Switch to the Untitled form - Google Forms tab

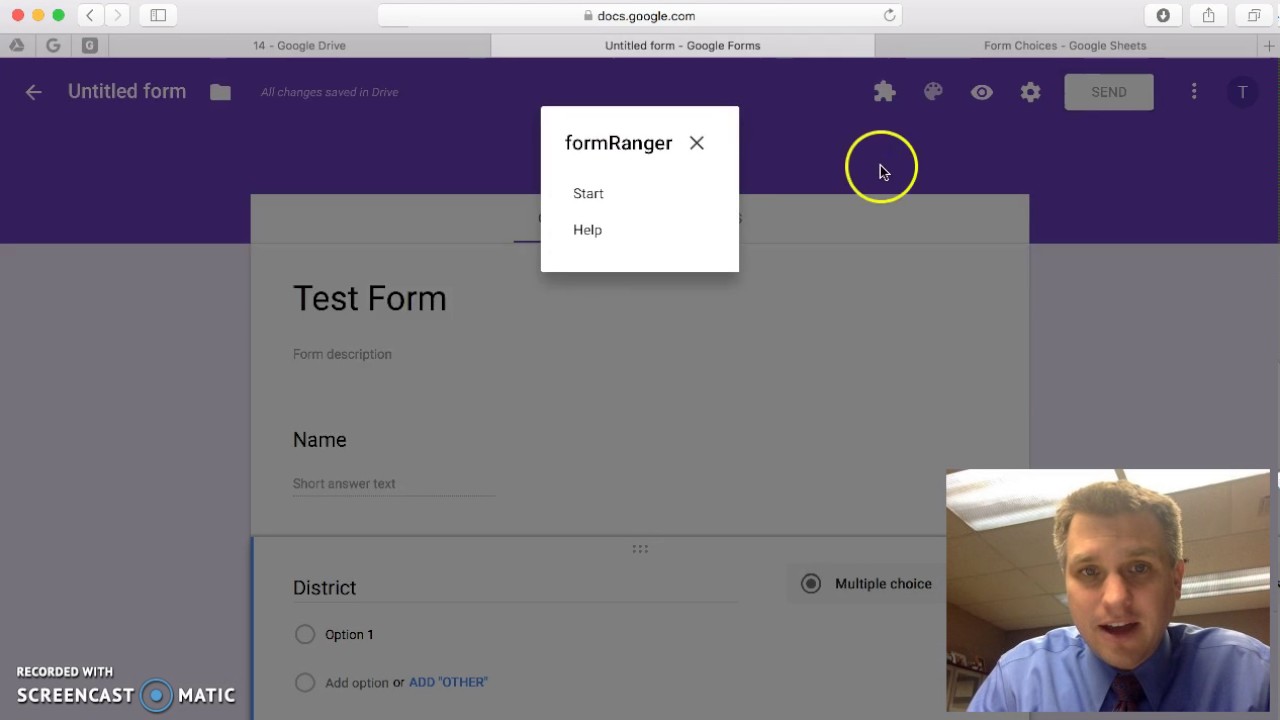point(683,46)
